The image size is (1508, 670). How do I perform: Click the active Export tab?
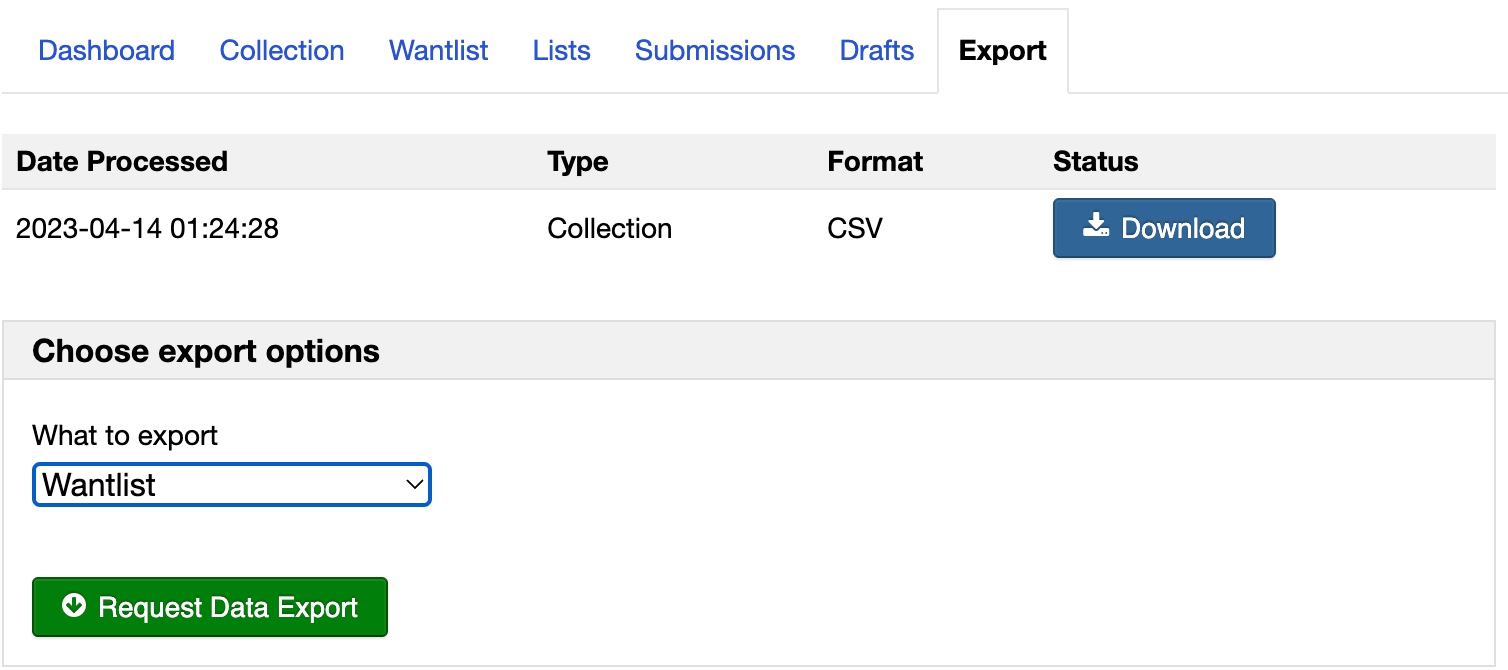point(1002,51)
